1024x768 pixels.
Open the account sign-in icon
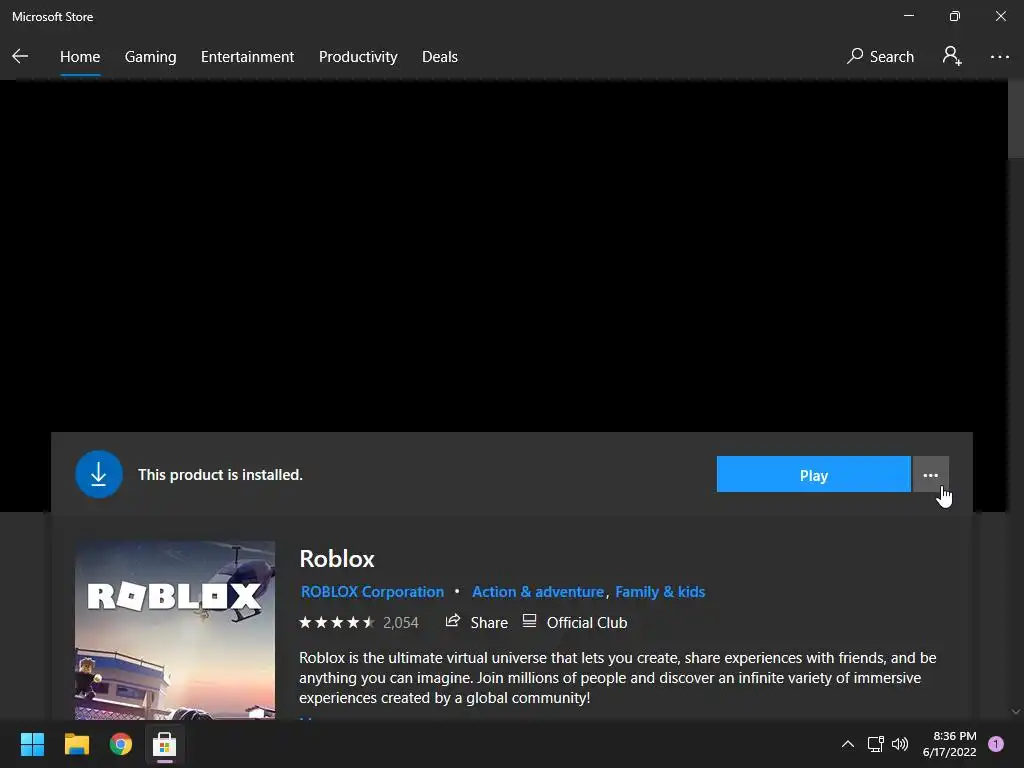952,56
